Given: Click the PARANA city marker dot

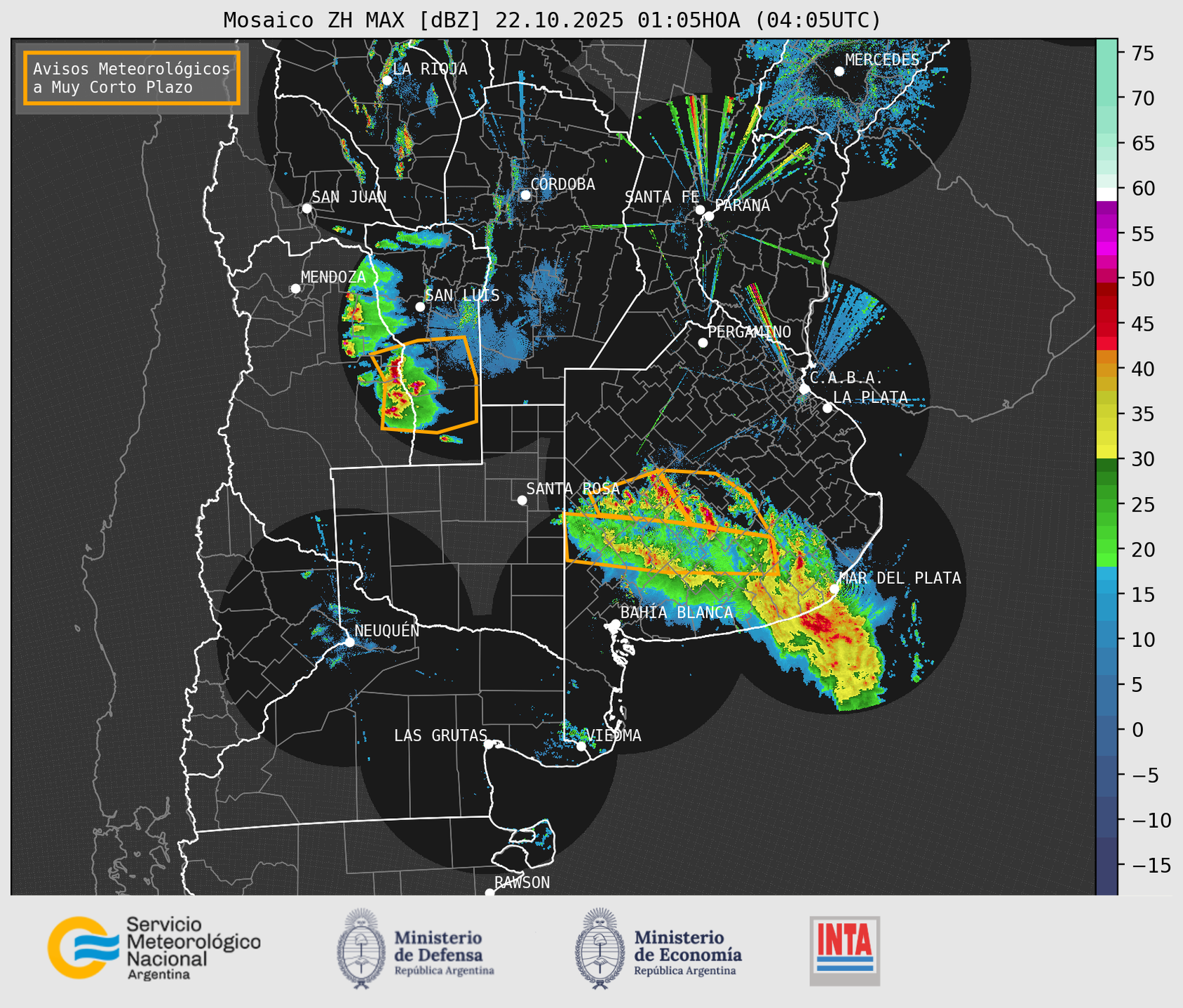Looking at the screenshot, I should click(709, 216).
